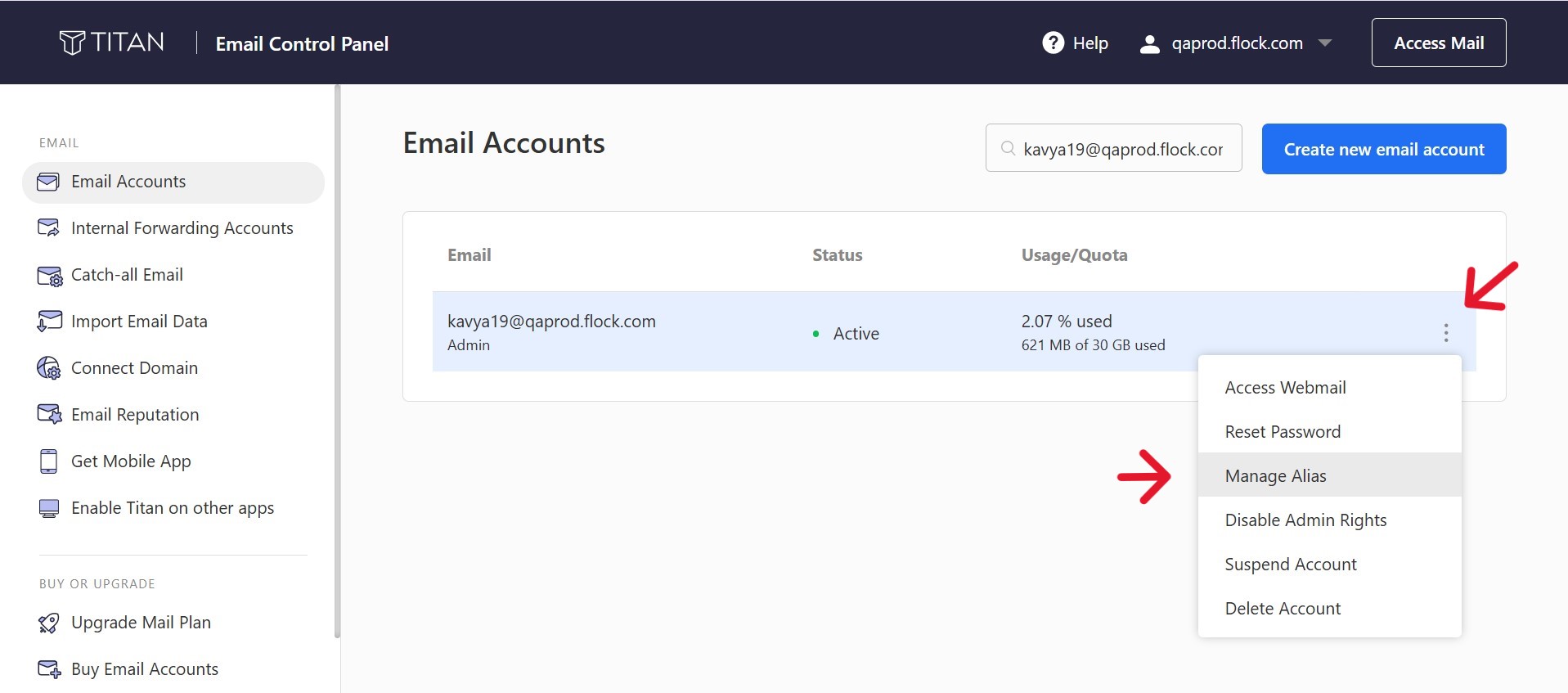
Task: Select Get Mobile App link
Action: click(x=131, y=461)
